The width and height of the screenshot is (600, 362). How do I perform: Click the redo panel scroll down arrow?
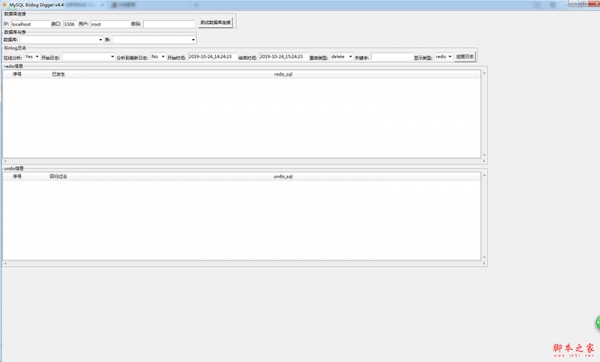(x=484, y=155)
